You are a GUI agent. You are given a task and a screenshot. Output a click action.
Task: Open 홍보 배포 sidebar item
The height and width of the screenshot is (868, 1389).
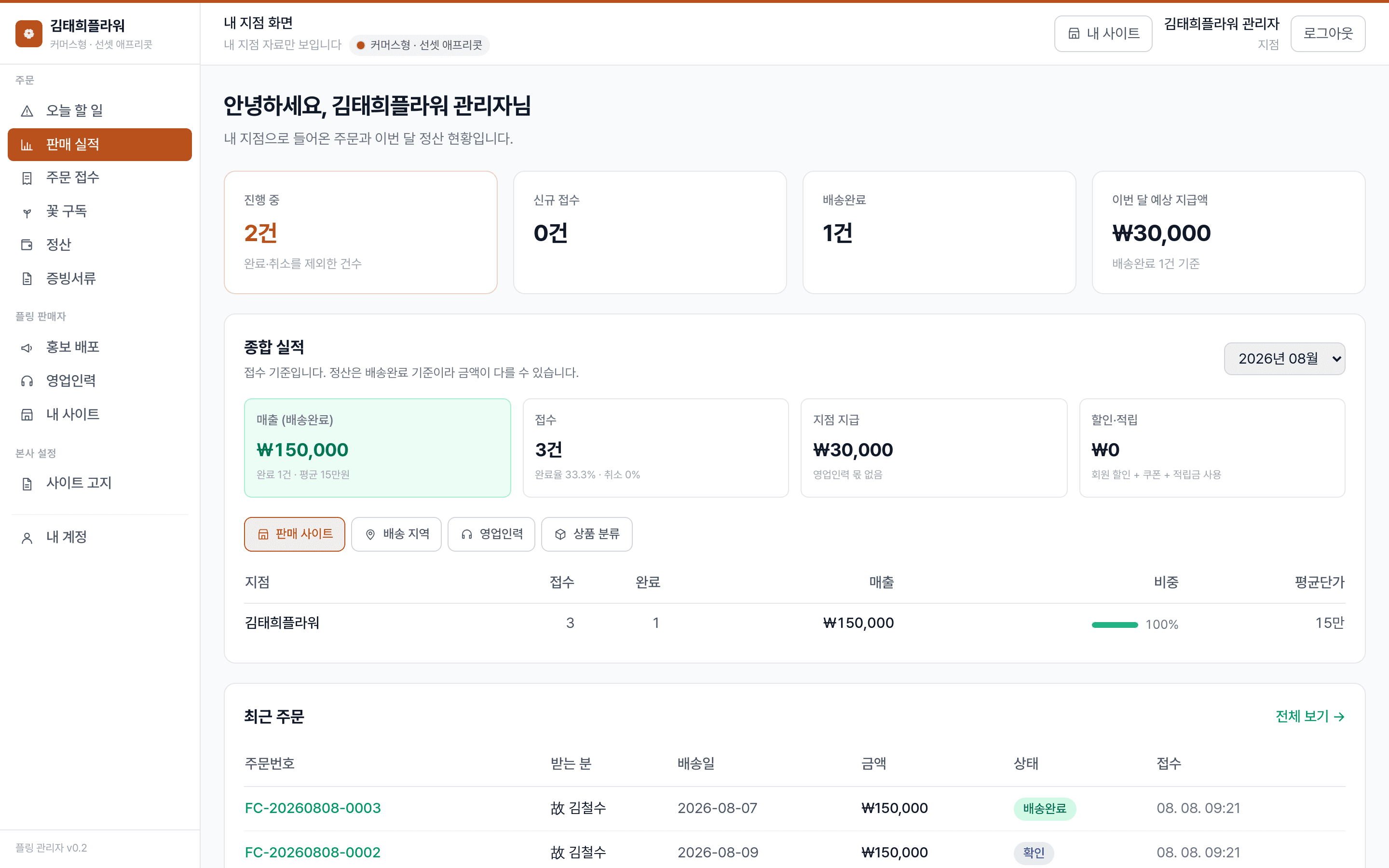100,347
